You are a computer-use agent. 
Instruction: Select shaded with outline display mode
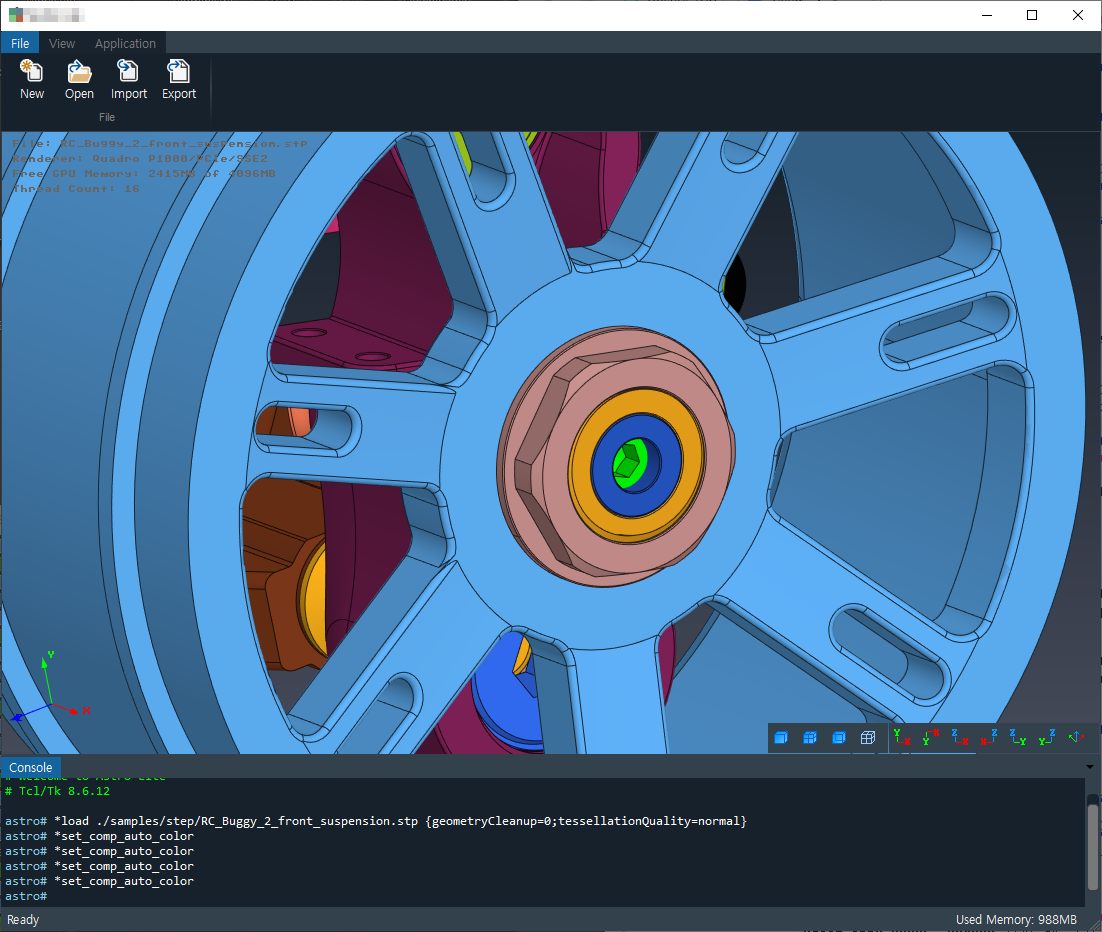838,737
